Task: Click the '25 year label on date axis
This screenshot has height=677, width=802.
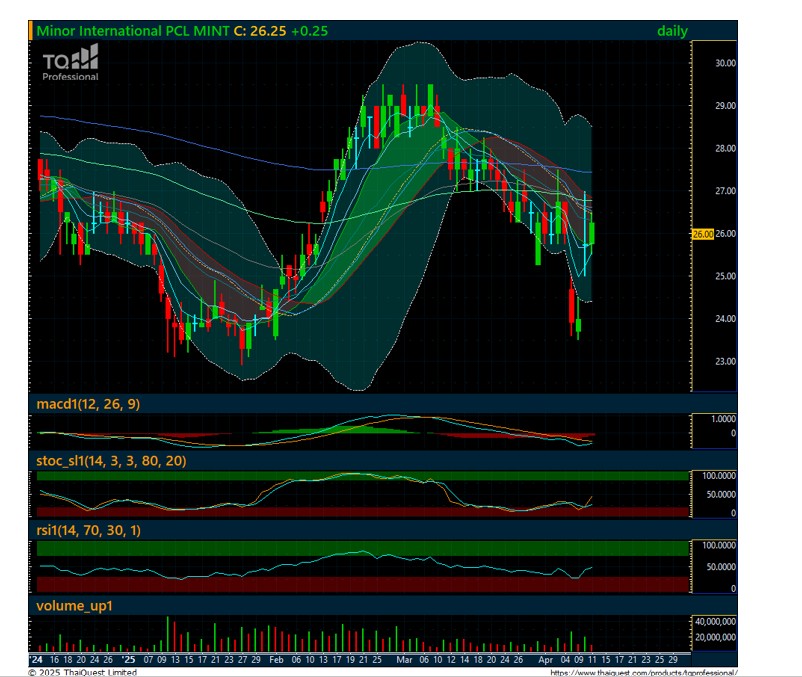Action: tap(128, 660)
